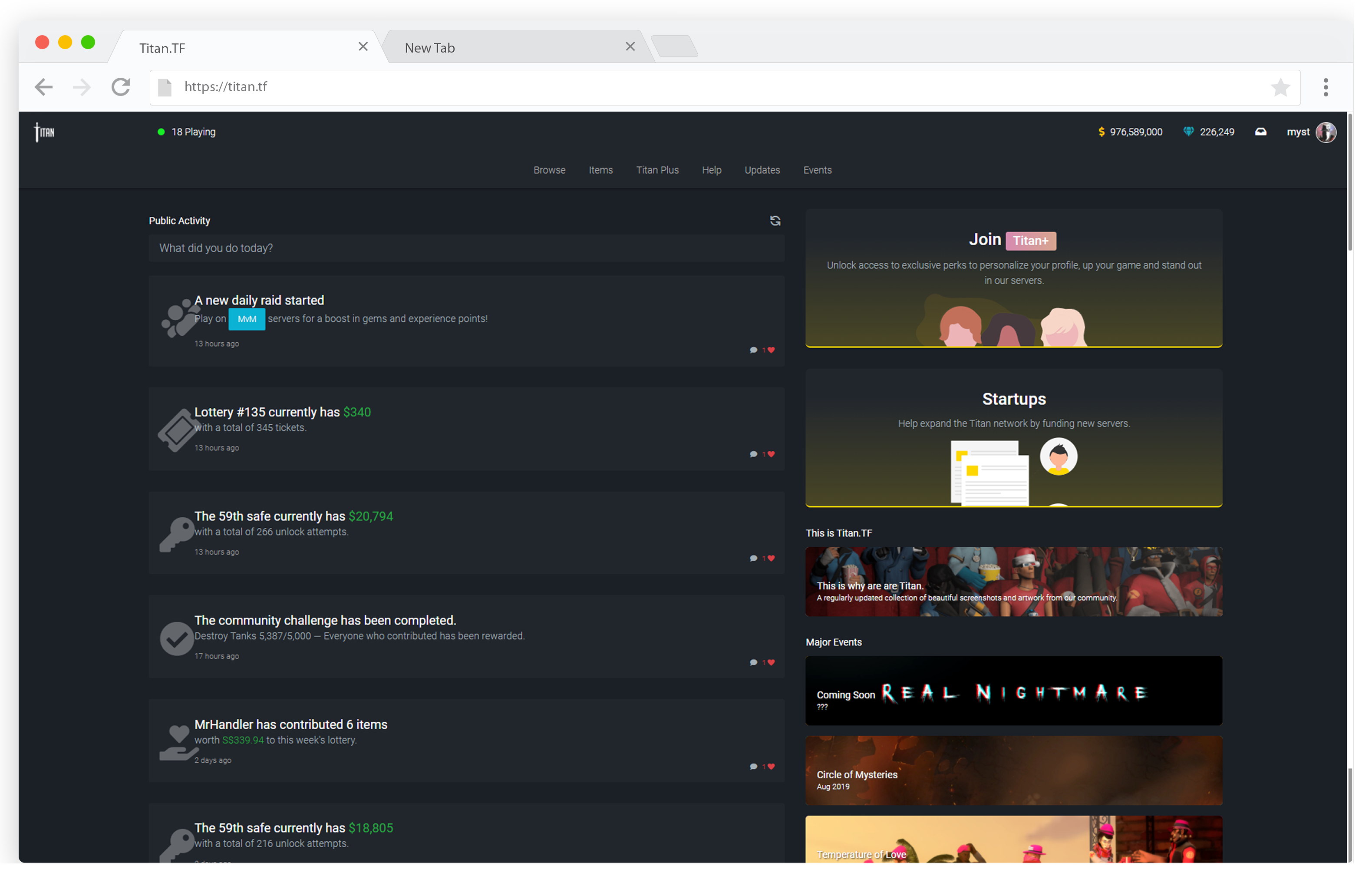Click key icon on $18,805 safe post
Image resolution: width=1372 pixels, height=886 pixels.
[177, 846]
